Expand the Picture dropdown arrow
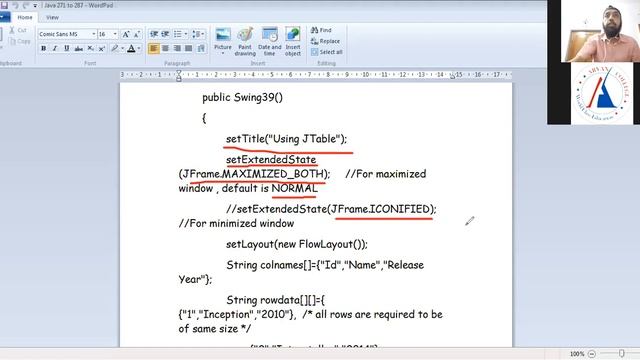The width and height of the screenshot is (640, 360). (x=223, y=53)
